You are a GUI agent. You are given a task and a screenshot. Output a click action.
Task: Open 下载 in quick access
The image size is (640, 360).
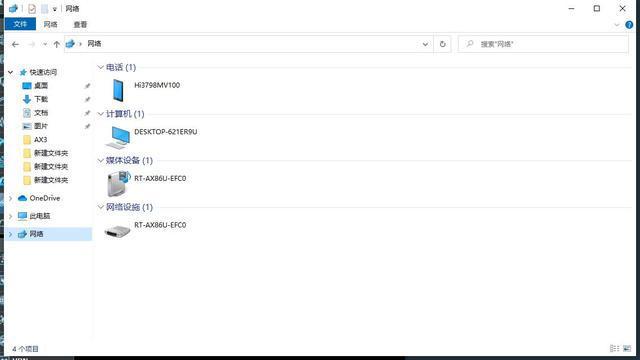(41, 99)
